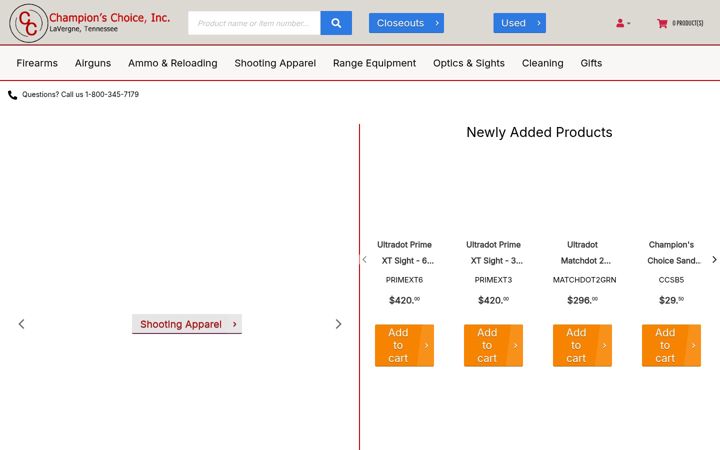
Task: Click the phone icon beside Questions
Action: coord(12,95)
